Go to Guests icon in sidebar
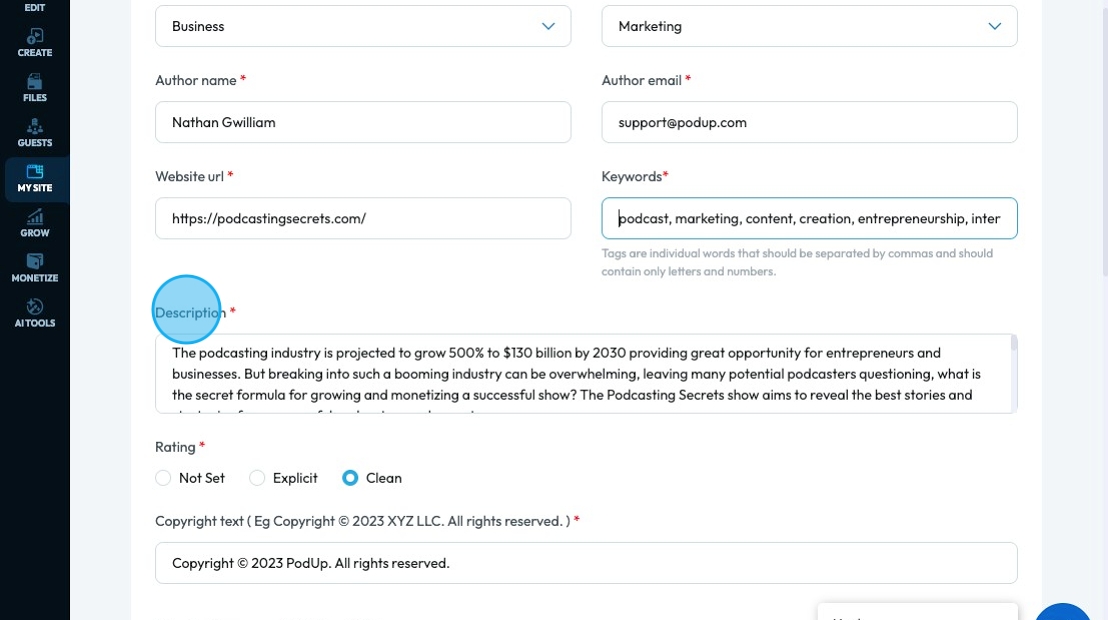 (x=35, y=127)
